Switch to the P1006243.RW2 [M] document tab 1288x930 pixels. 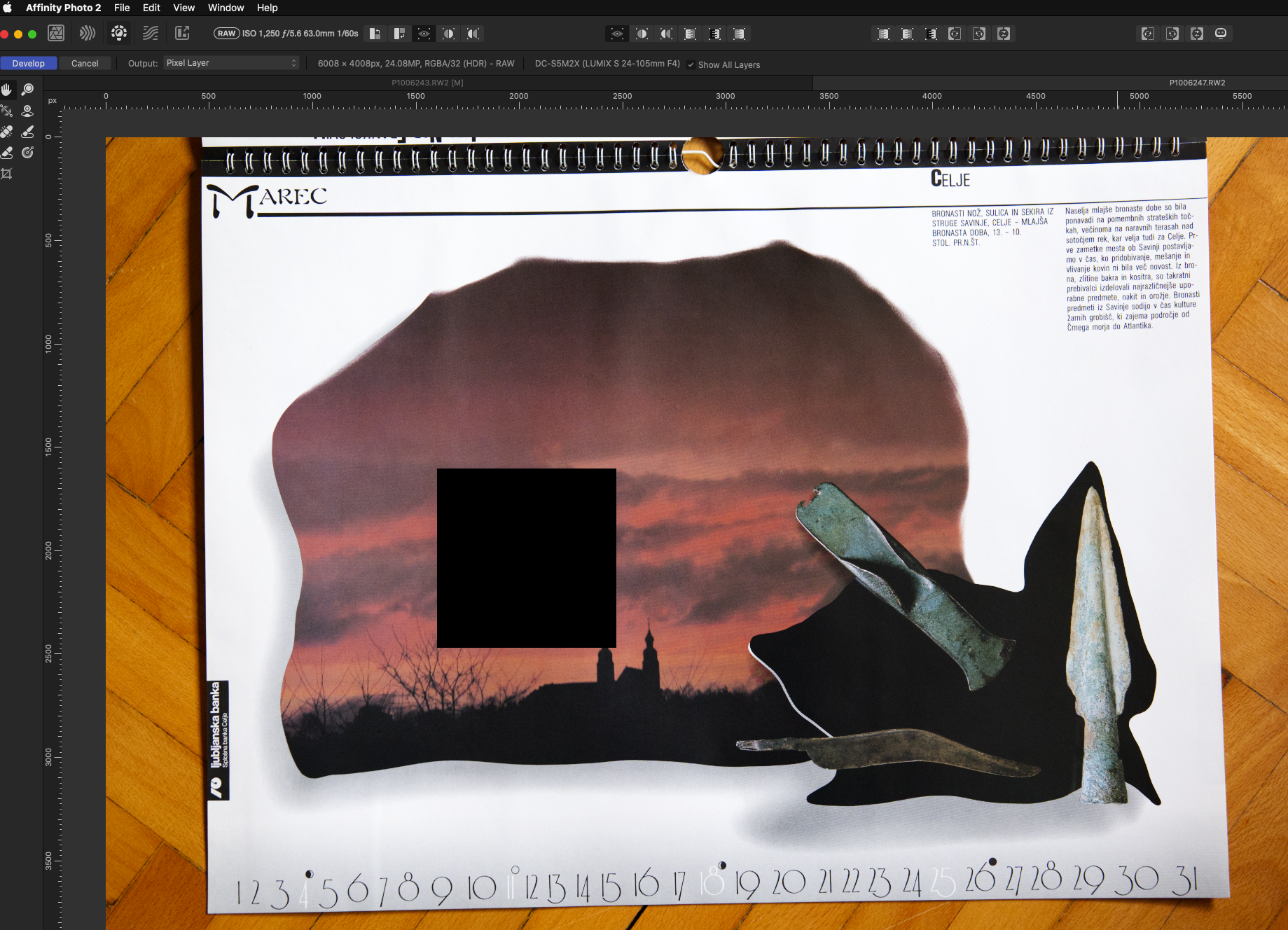(x=427, y=83)
